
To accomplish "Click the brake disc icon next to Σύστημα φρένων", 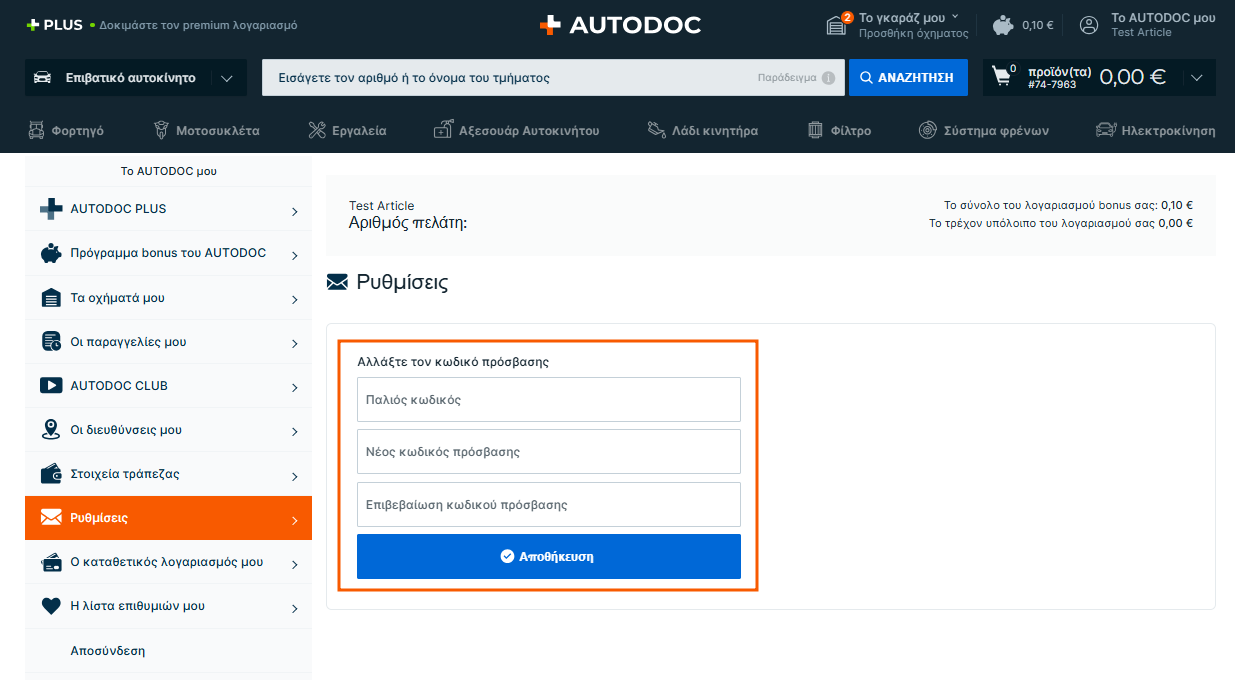I will (x=928, y=130).
